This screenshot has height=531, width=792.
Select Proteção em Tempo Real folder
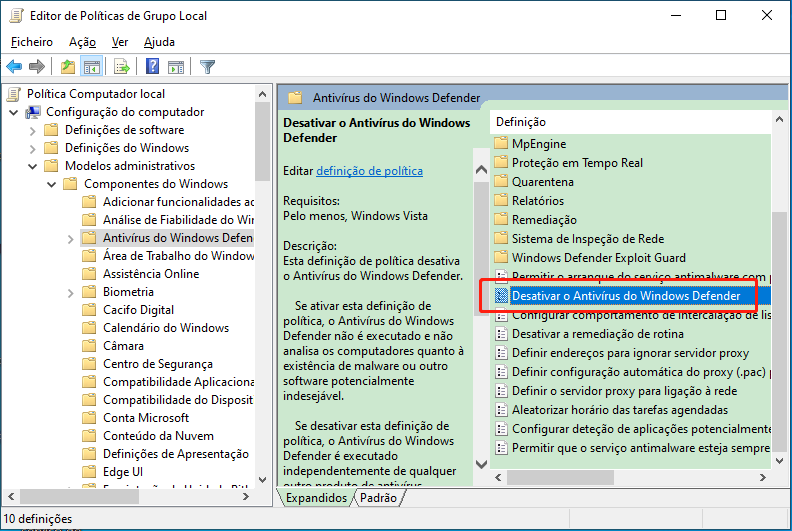pos(577,163)
